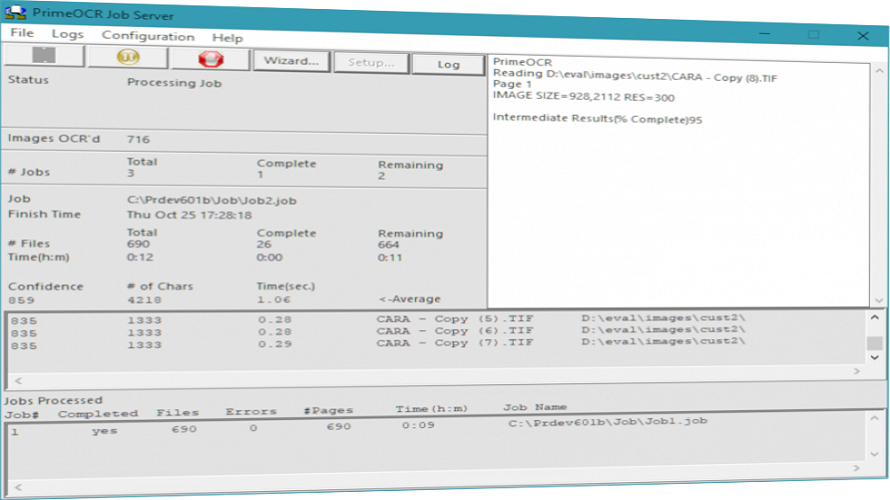
Task: Open the Logs menu
Action: 68,34
